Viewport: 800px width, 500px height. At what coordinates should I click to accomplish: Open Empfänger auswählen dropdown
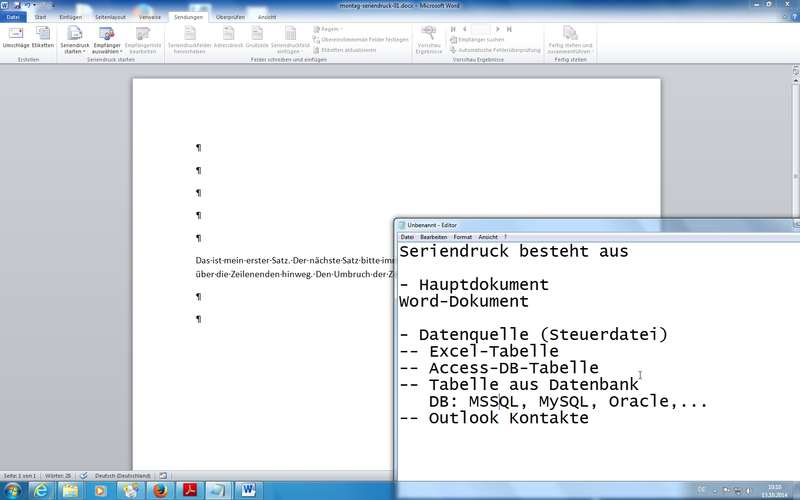(107, 41)
